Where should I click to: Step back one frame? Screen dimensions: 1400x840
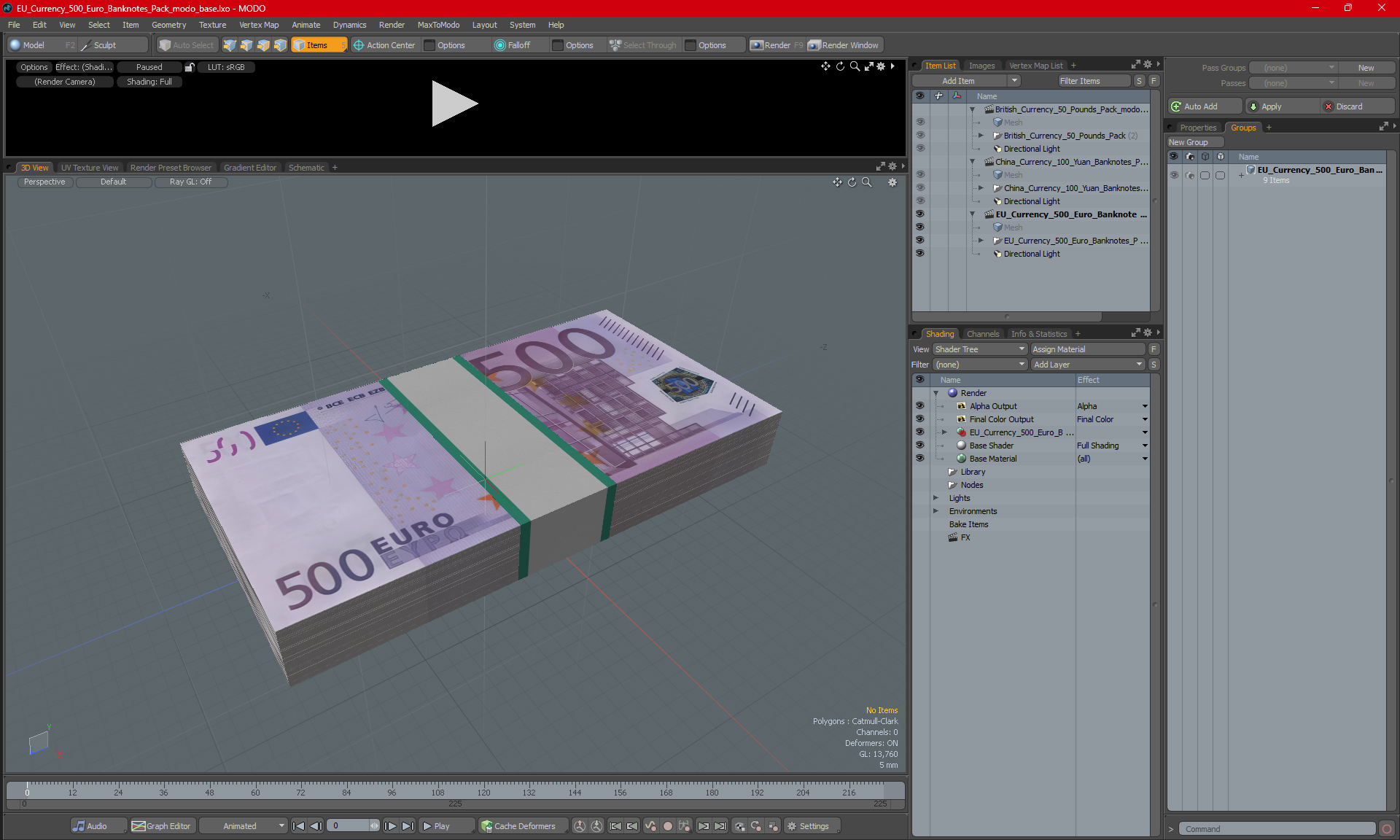pyautogui.click(x=316, y=826)
